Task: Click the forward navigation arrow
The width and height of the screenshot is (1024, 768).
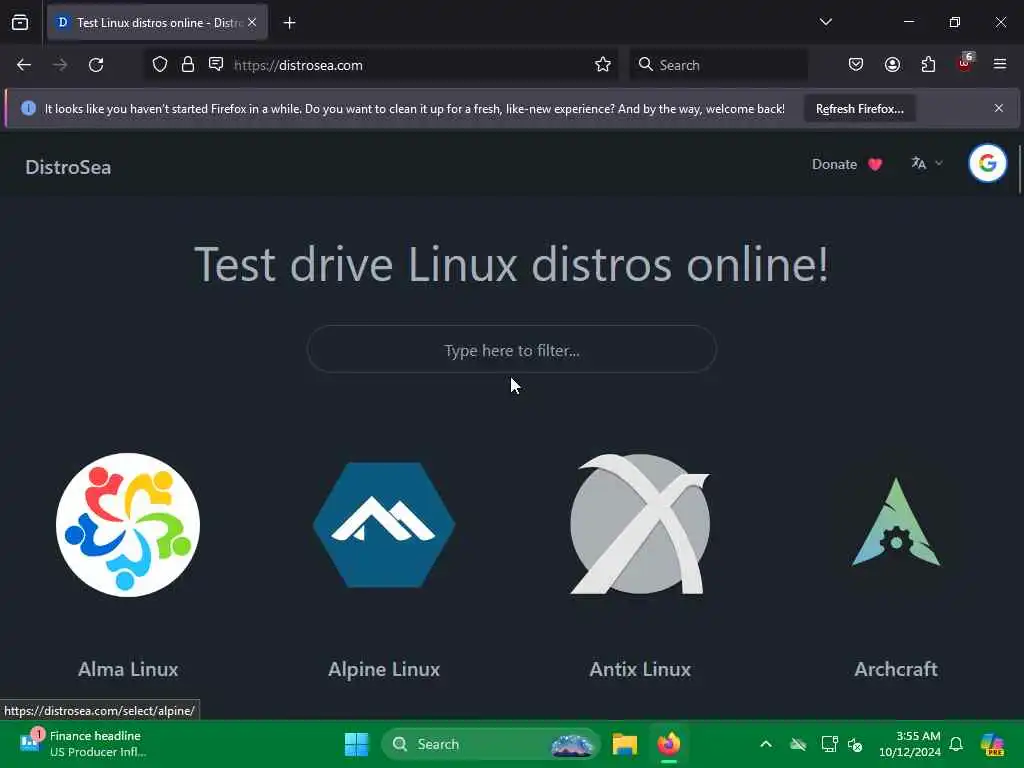Action: [x=59, y=65]
